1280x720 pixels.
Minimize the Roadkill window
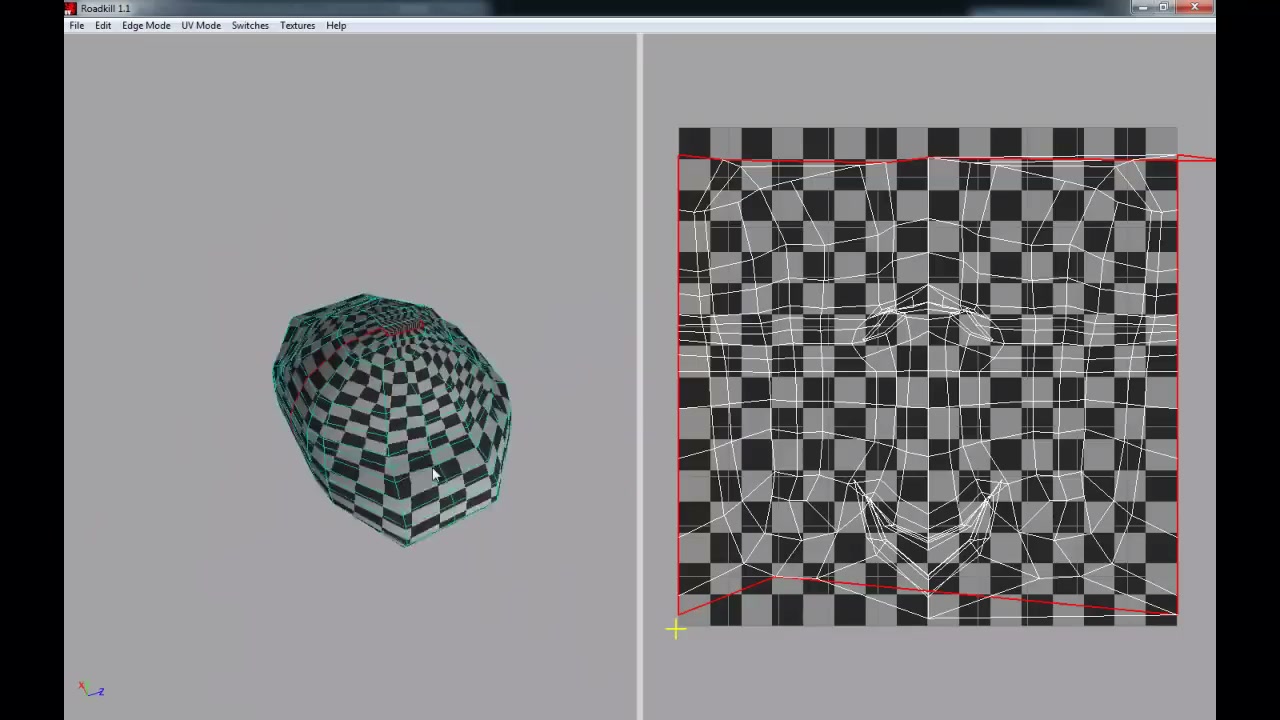tap(1143, 8)
